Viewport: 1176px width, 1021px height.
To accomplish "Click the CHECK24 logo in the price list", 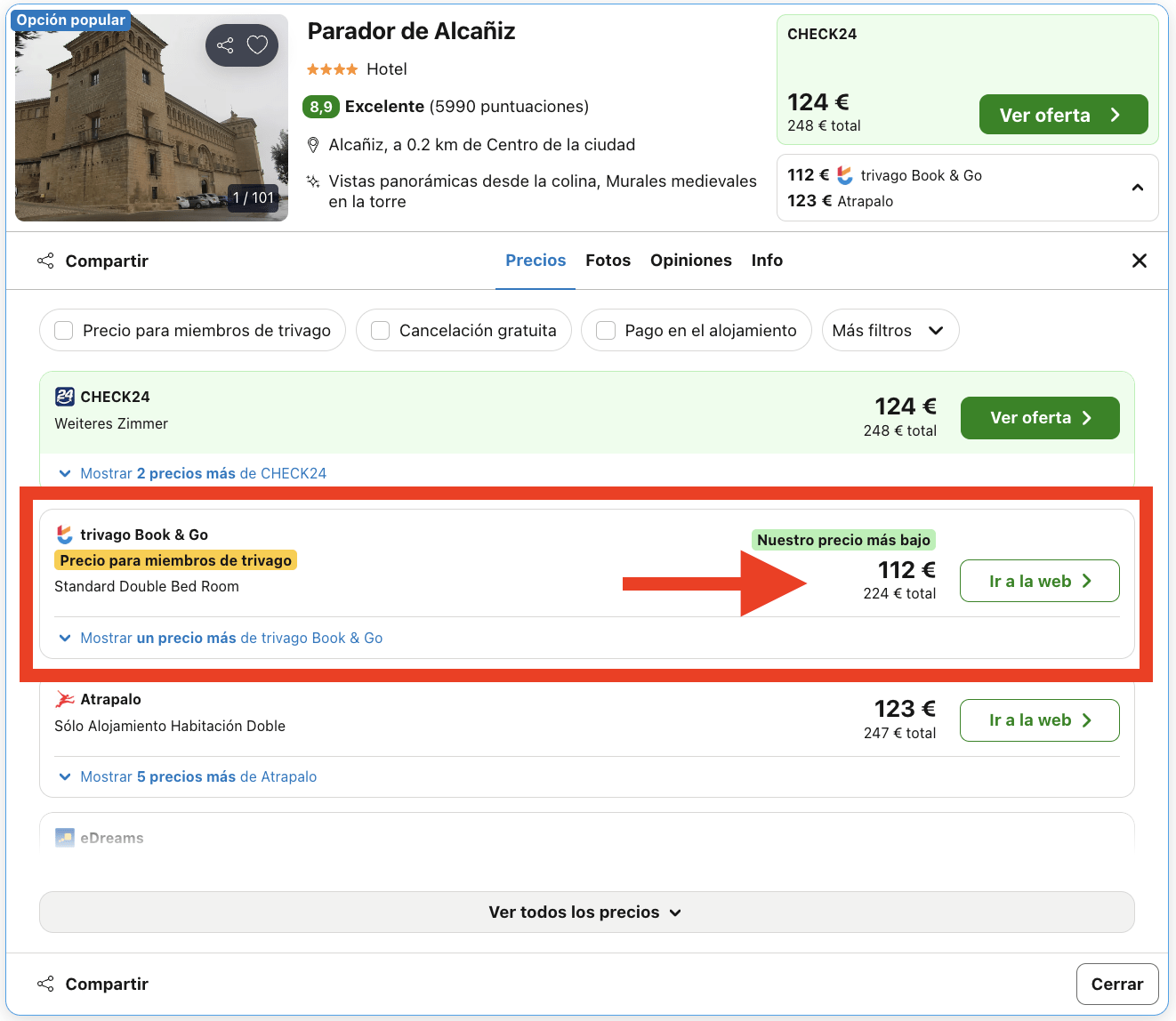I will pyautogui.click(x=61, y=397).
